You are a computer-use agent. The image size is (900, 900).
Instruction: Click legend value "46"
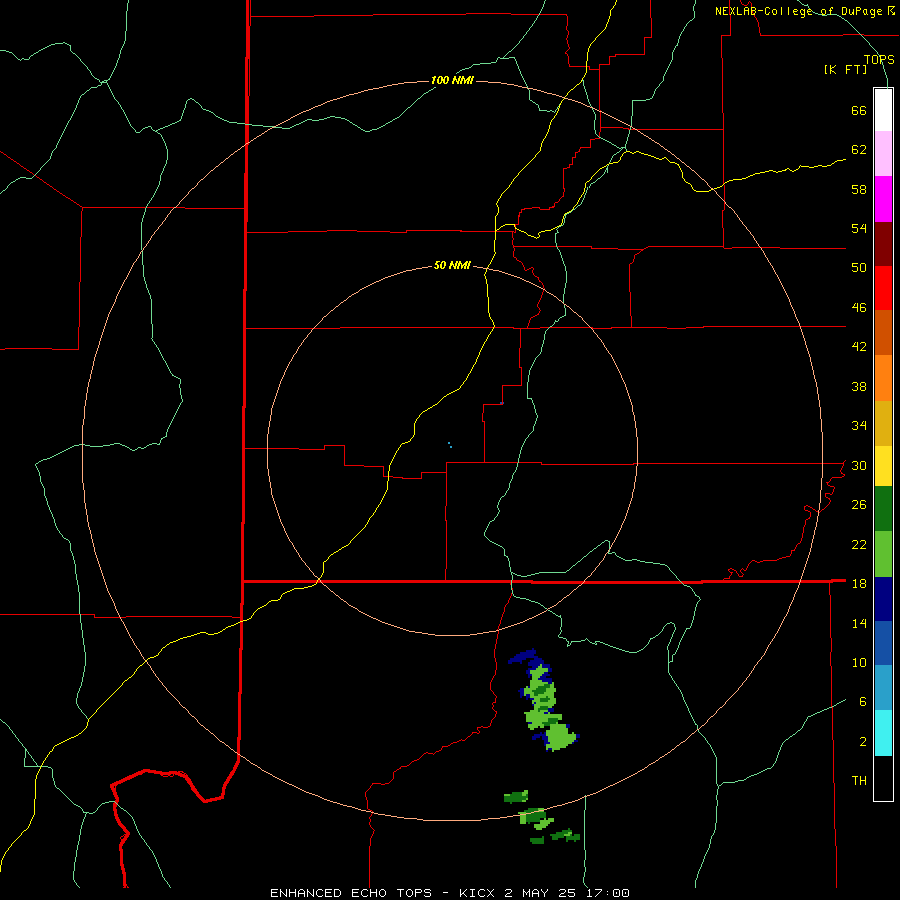(859, 308)
